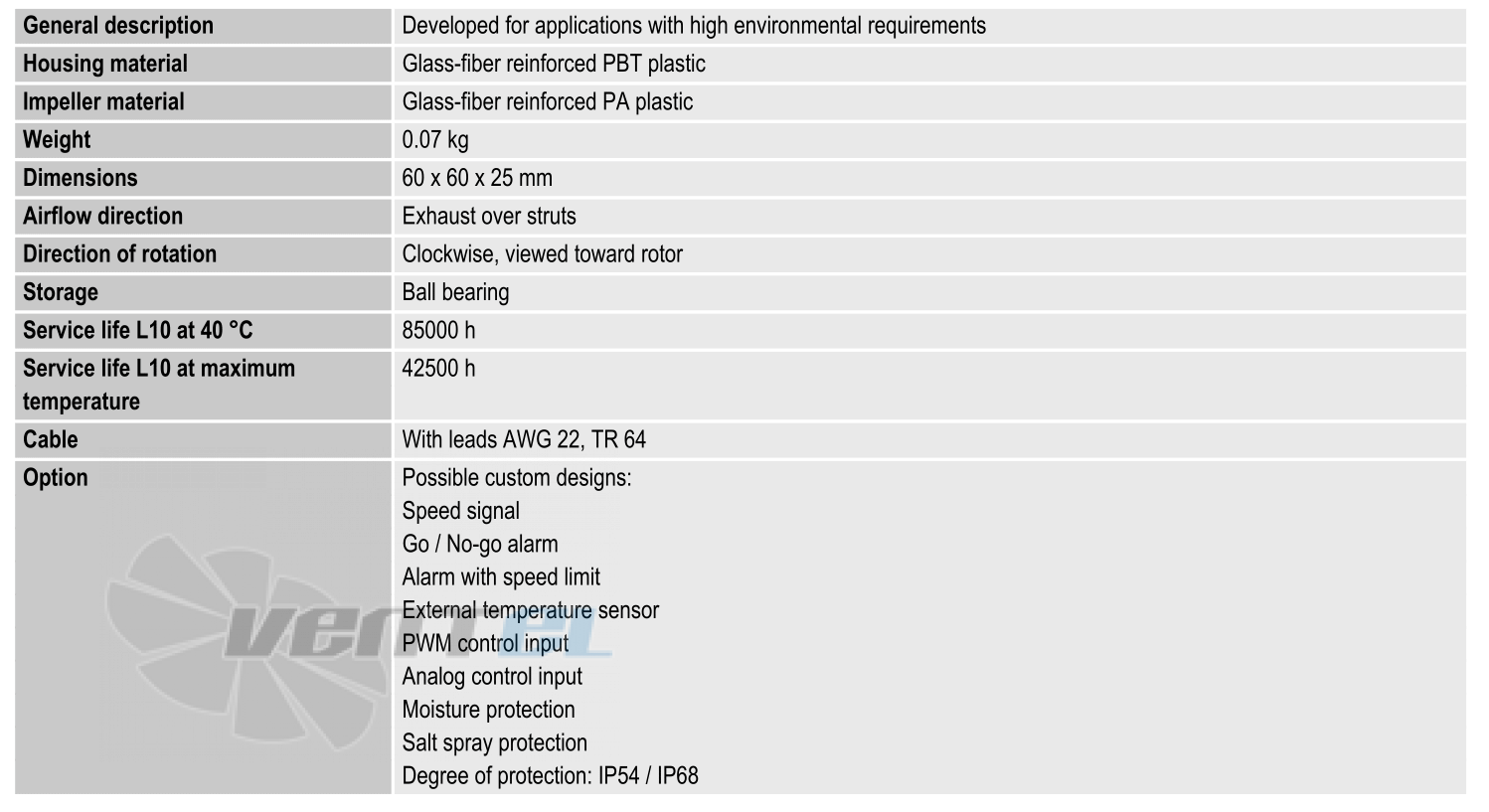Viewport: 1489px width, 812px height.
Task: Select the General description row label
Action: [118, 26]
